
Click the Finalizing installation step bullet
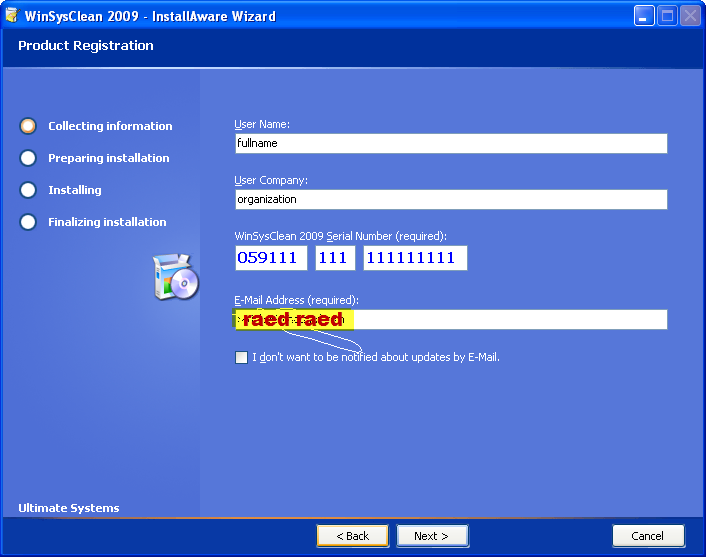(28, 222)
